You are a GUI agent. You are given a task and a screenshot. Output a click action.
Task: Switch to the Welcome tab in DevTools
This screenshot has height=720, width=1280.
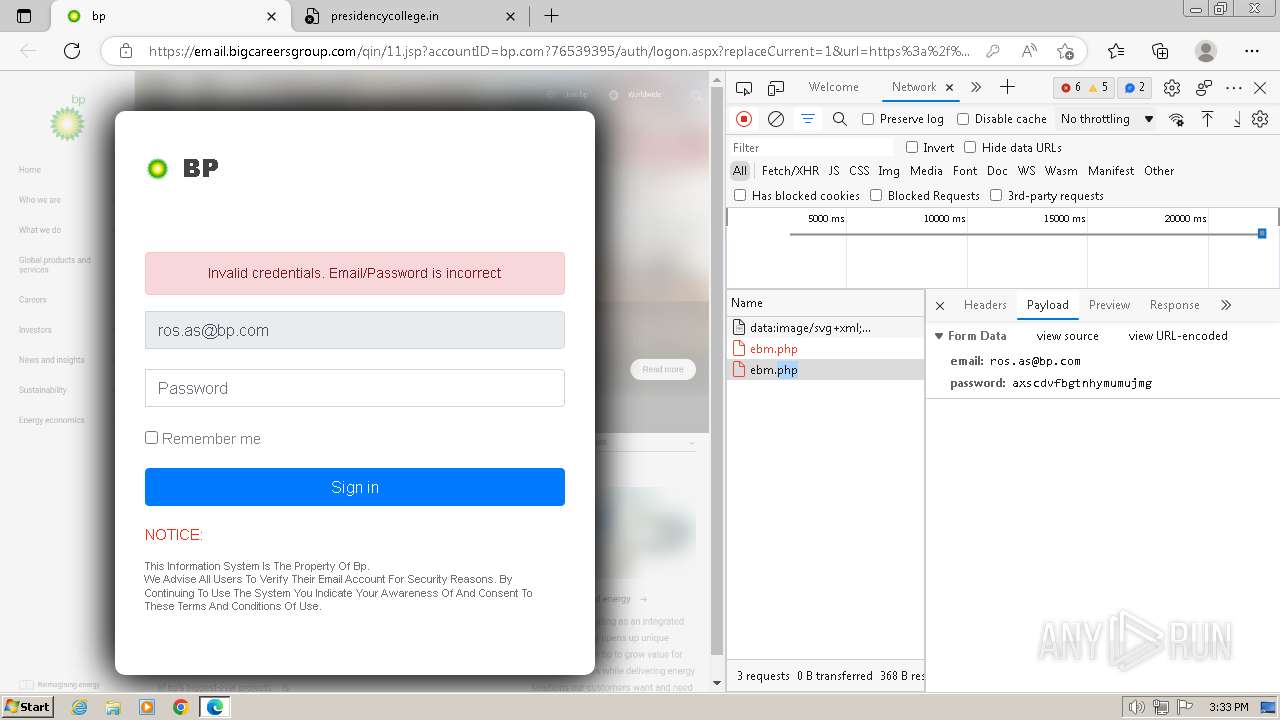834,87
